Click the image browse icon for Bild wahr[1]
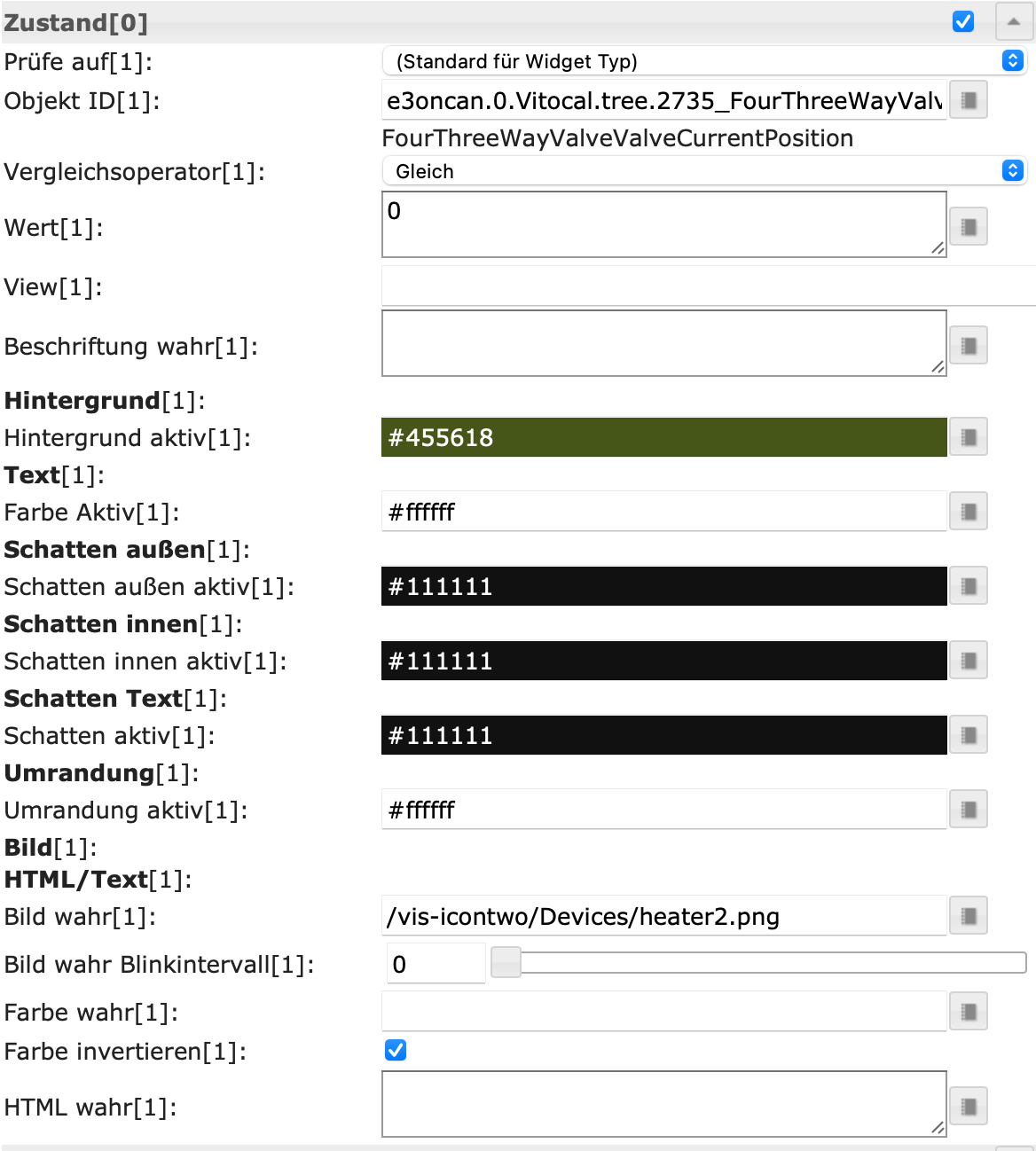The width and height of the screenshot is (1036, 1151). (x=969, y=916)
